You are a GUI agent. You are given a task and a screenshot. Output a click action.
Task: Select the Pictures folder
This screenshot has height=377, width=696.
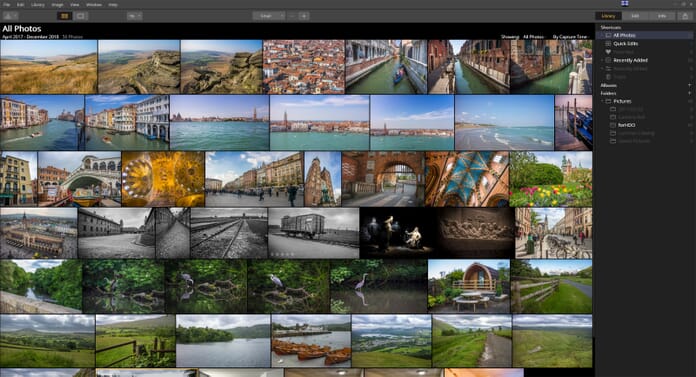click(622, 101)
